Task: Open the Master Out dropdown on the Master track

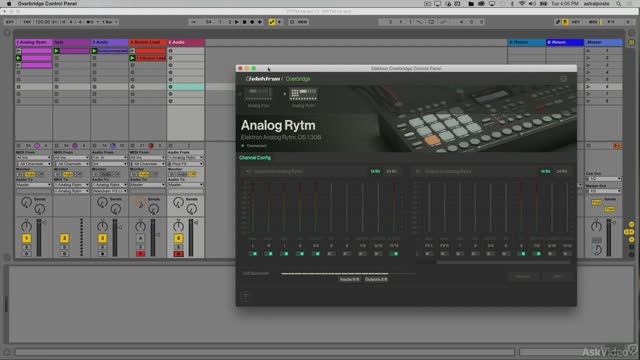Action: point(603,191)
